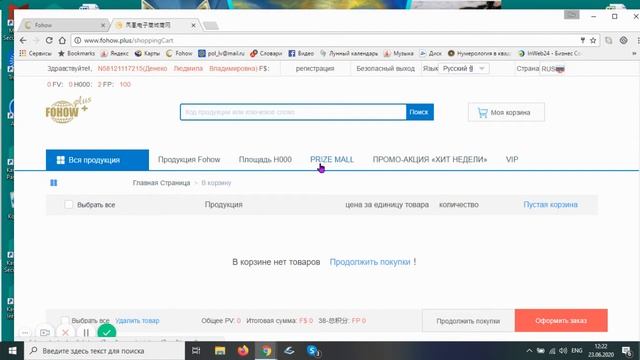Show hidden system tray icons arrow

coord(529,351)
